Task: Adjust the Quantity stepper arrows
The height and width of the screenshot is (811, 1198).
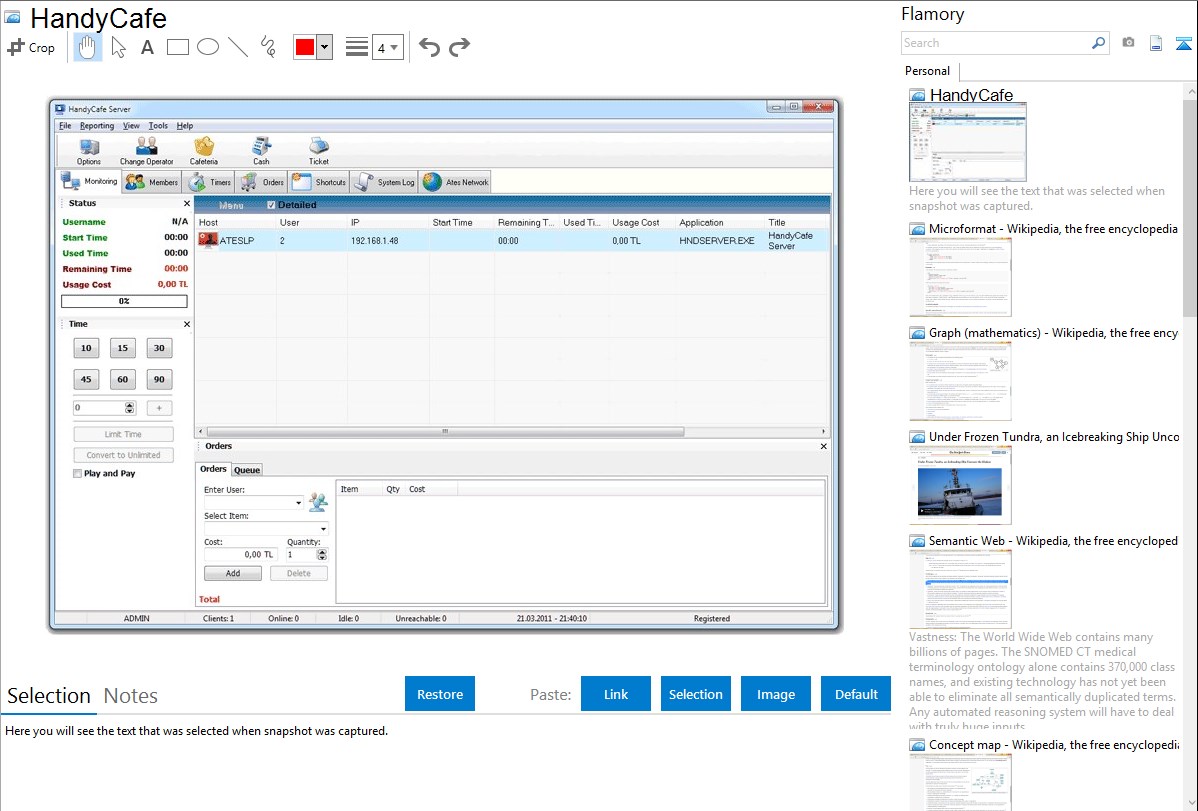Action: pyautogui.click(x=322, y=555)
